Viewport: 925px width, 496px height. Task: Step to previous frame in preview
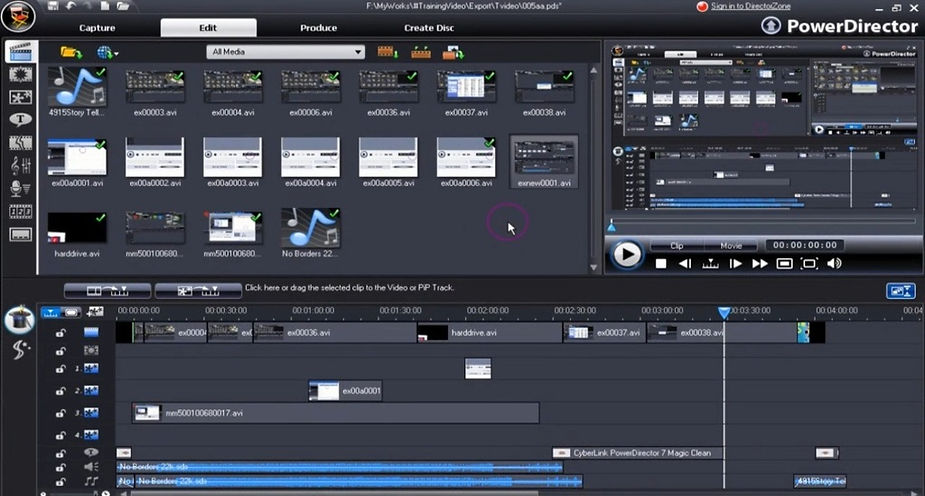point(685,264)
